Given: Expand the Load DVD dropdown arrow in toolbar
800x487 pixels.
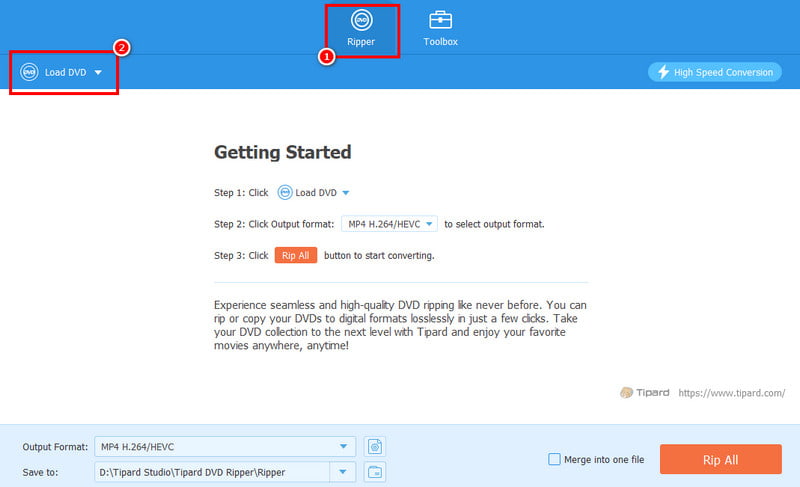Looking at the screenshot, I should (x=98, y=72).
